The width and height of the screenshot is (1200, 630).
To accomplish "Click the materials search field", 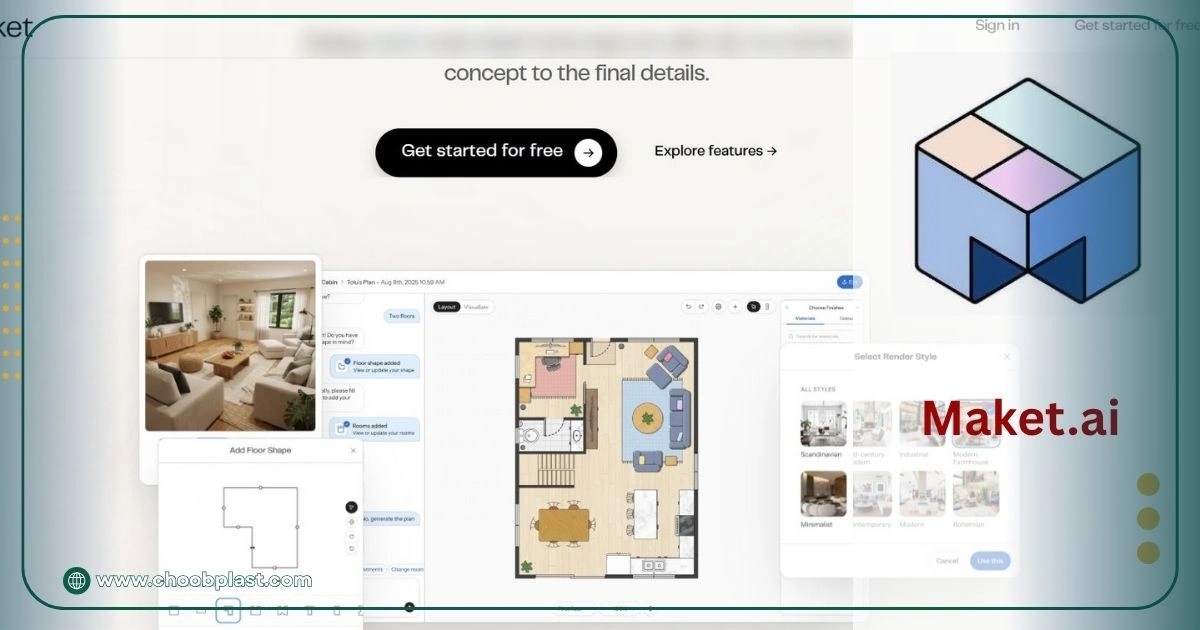I will click(x=820, y=337).
